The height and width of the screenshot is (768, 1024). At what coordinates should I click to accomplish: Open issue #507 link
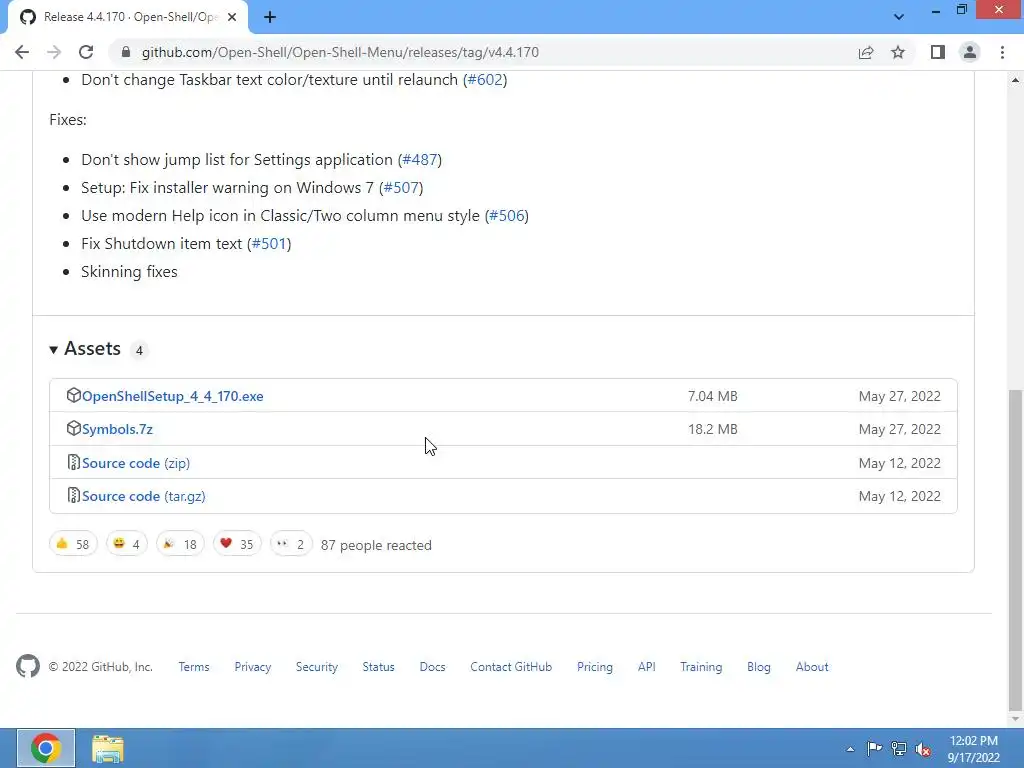tap(401, 188)
